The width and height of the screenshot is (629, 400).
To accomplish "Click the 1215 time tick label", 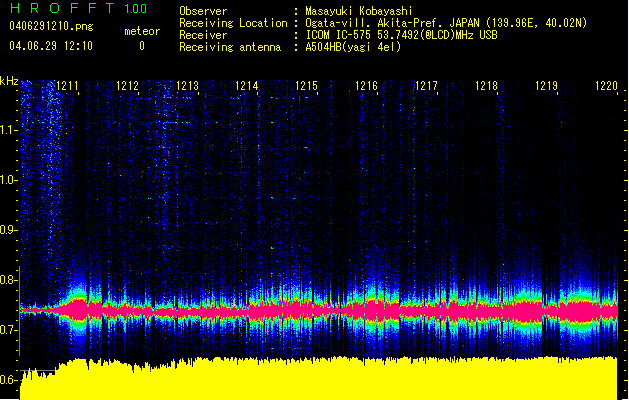I will [307, 87].
